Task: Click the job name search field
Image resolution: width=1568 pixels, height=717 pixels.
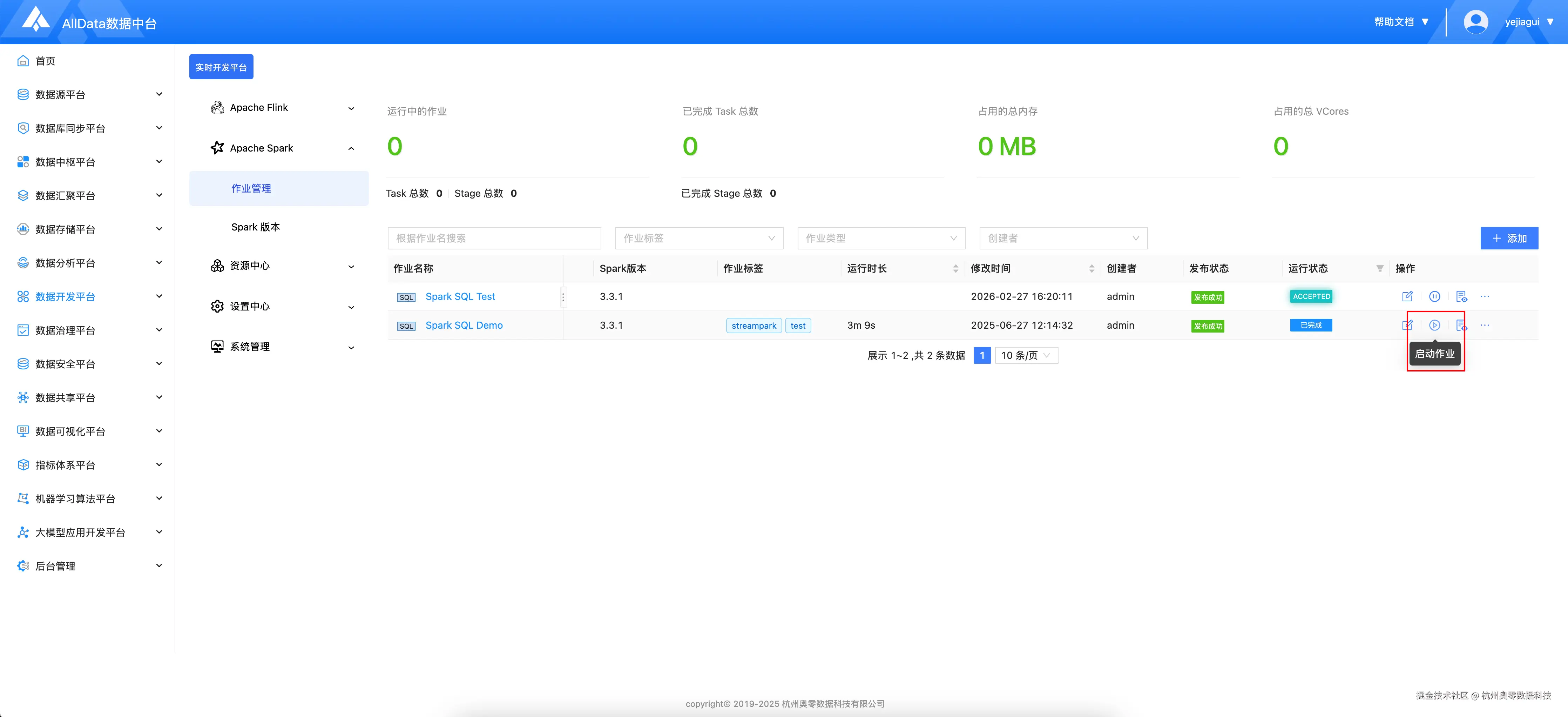Action: tap(494, 238)
